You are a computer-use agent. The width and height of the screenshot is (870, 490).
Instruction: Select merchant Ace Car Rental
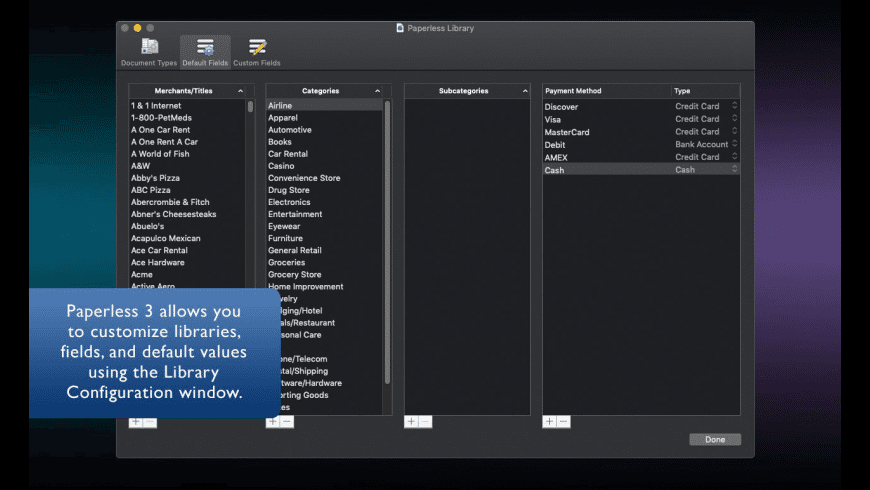click(x=187, y=250)
